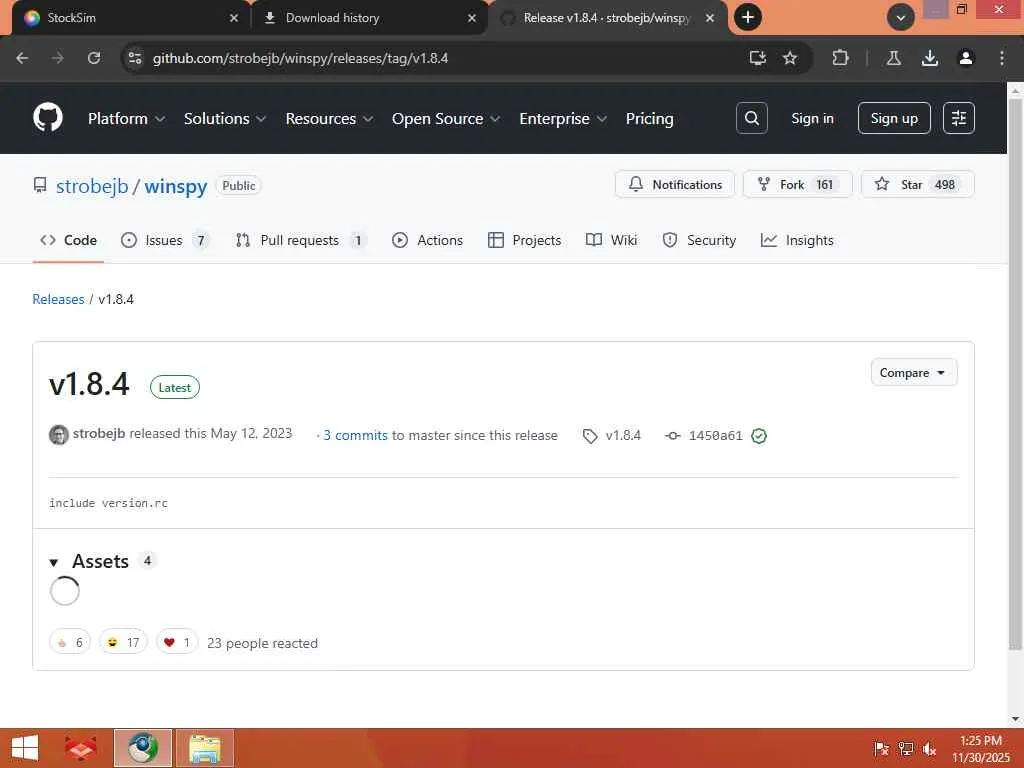Open the Security tab
1024x768 pixels.
tap(699, 240)
